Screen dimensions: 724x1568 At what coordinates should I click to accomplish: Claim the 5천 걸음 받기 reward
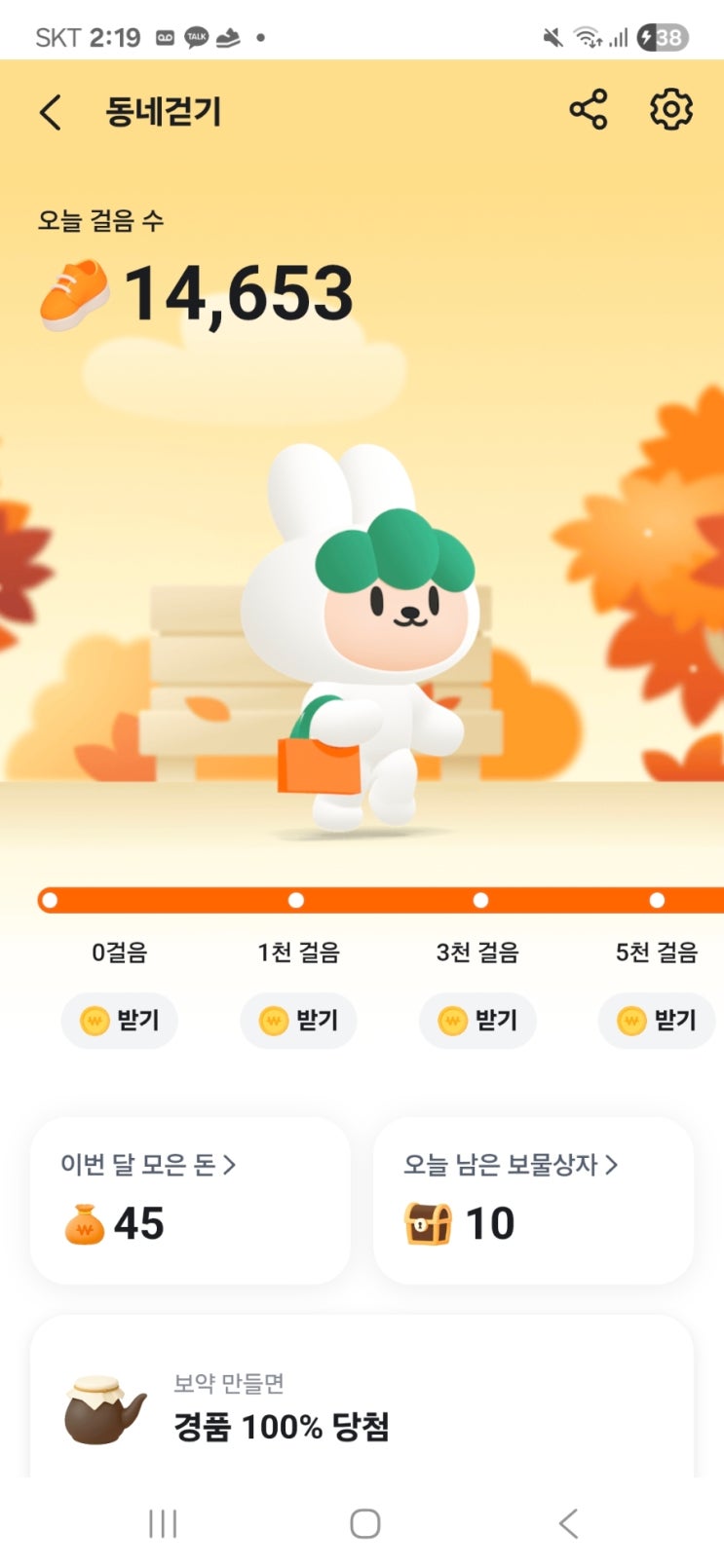coord(657,1021)
